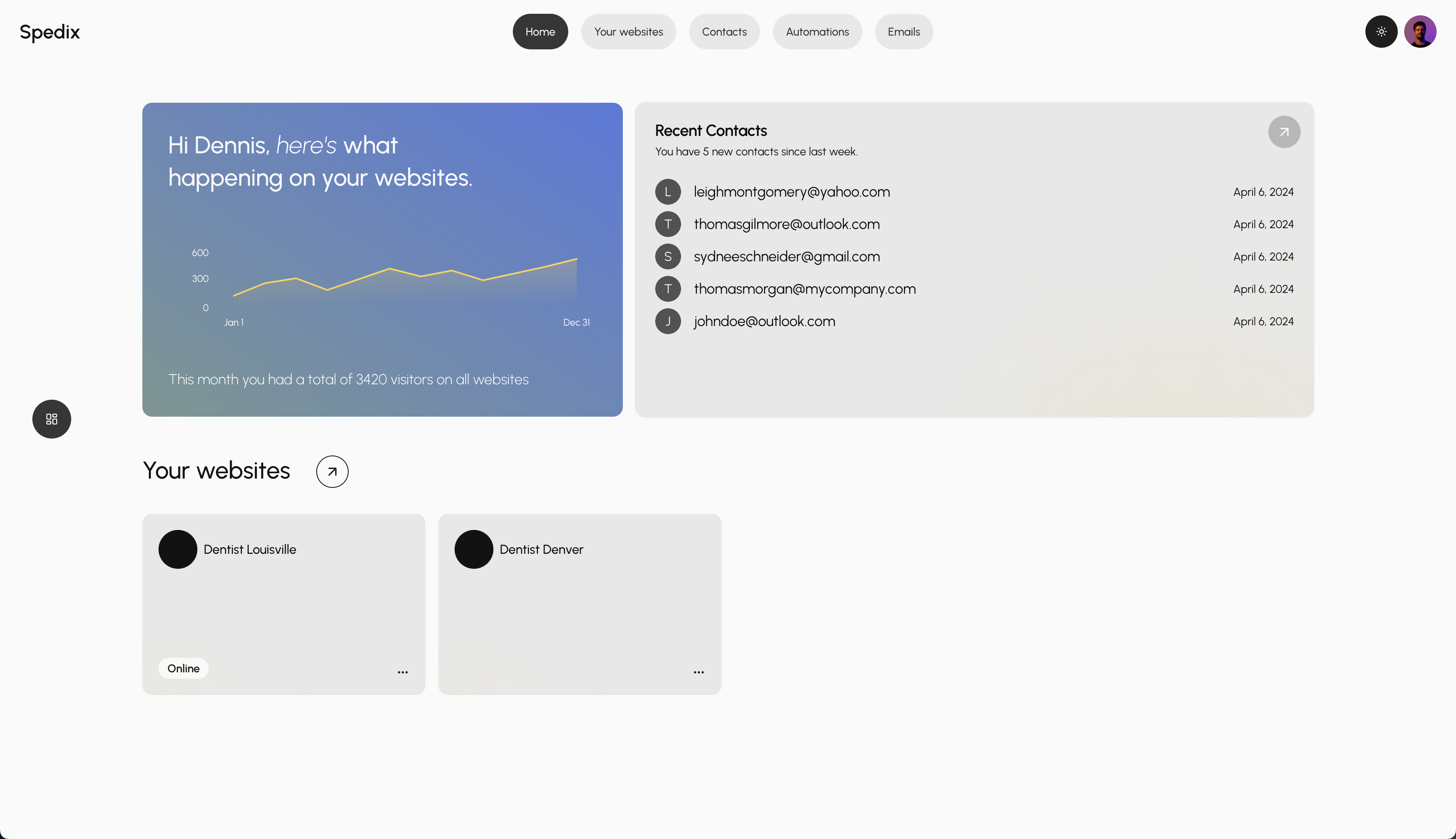This screenshot has width=1456, height=839.
Task: Toggle the Home navigation tab
Action: tap(539, 31)
